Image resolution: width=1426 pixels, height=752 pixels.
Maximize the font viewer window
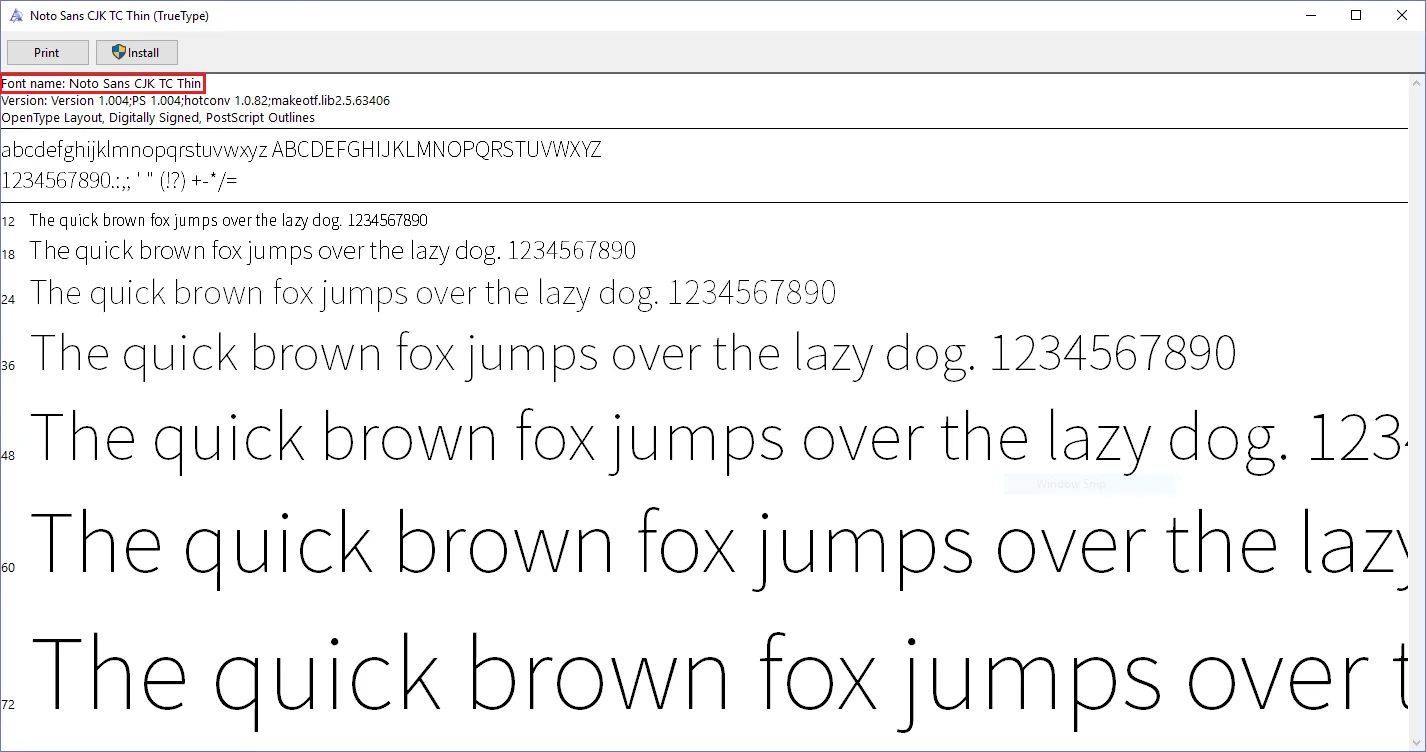coord(1356,15)
